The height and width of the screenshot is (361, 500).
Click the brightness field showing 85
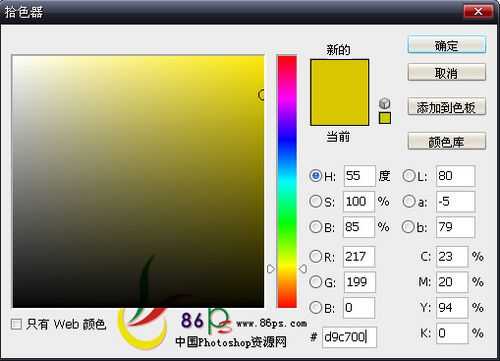[x=359, y=227]
